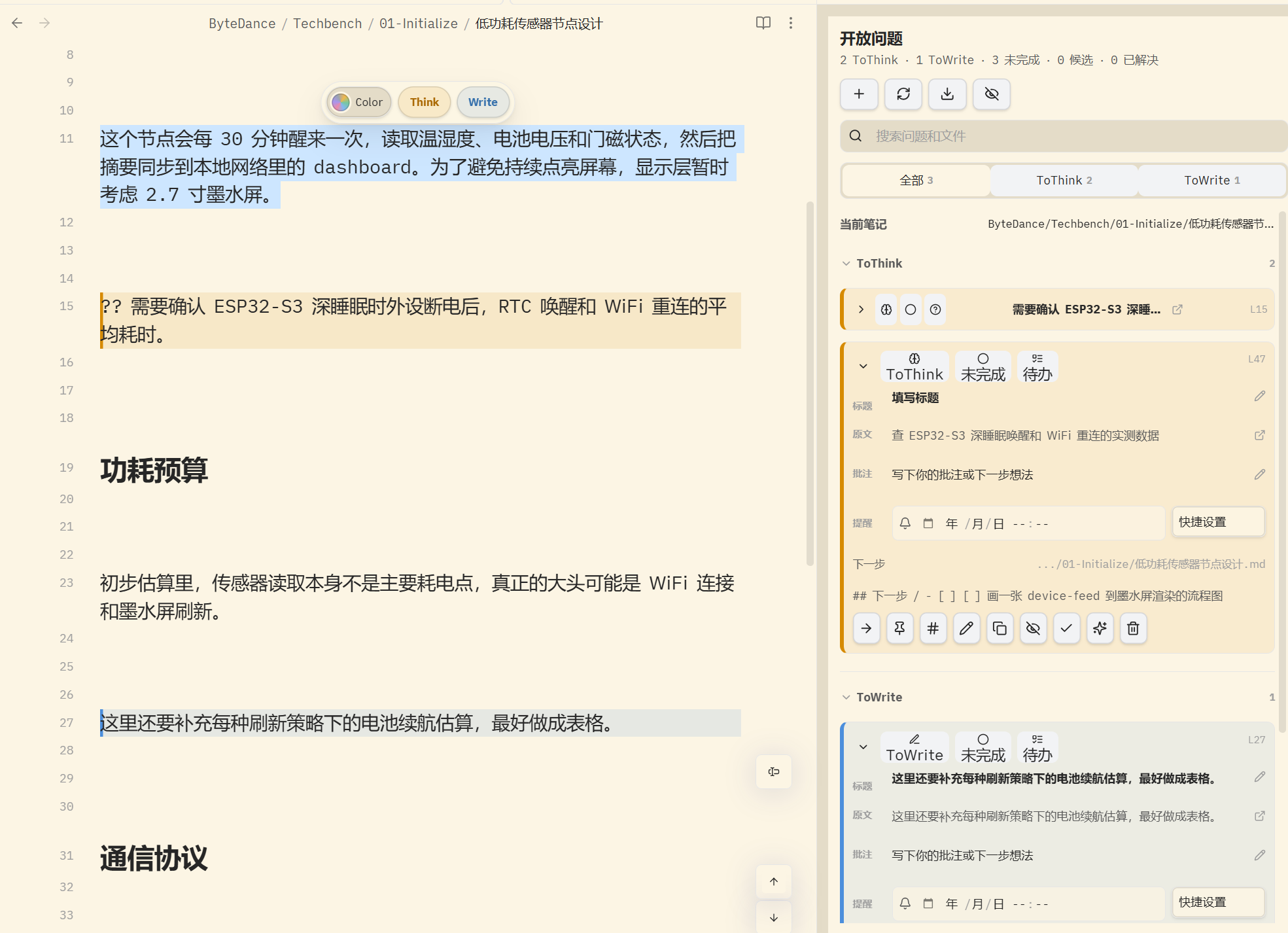Open current note path link

[1130, 224]
